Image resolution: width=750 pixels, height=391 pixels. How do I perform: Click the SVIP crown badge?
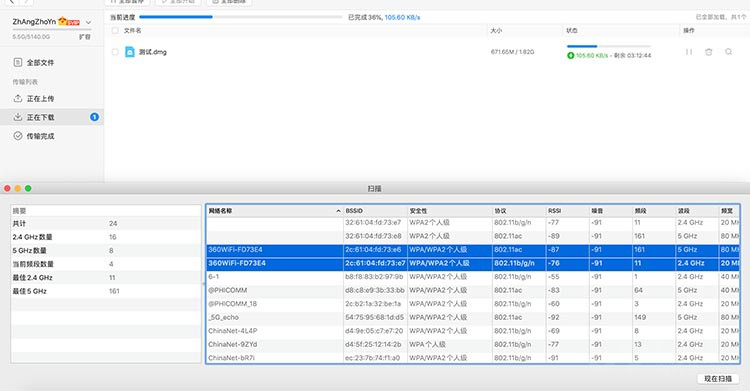tap(69, 22)
